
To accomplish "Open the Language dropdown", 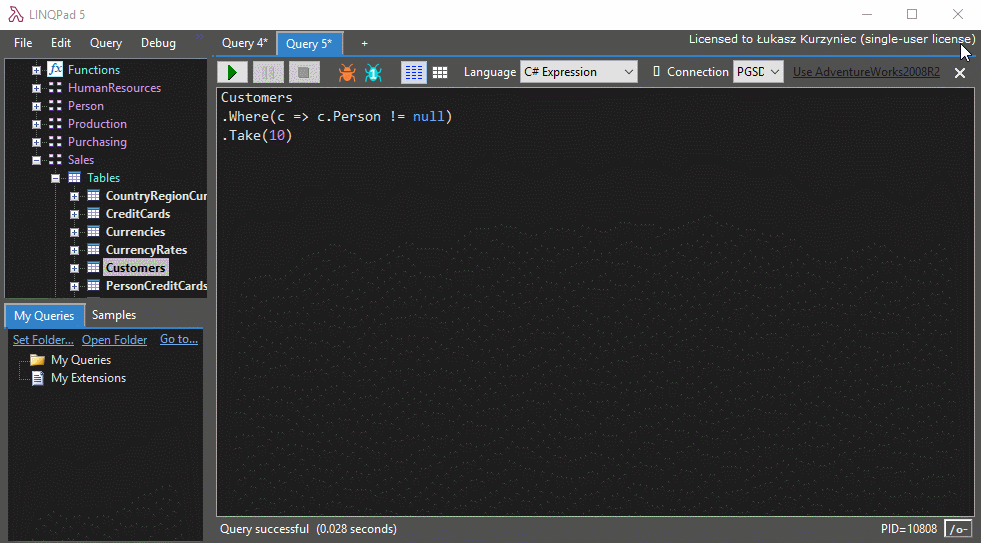I will pyautogui.click(x=579, y=72).
